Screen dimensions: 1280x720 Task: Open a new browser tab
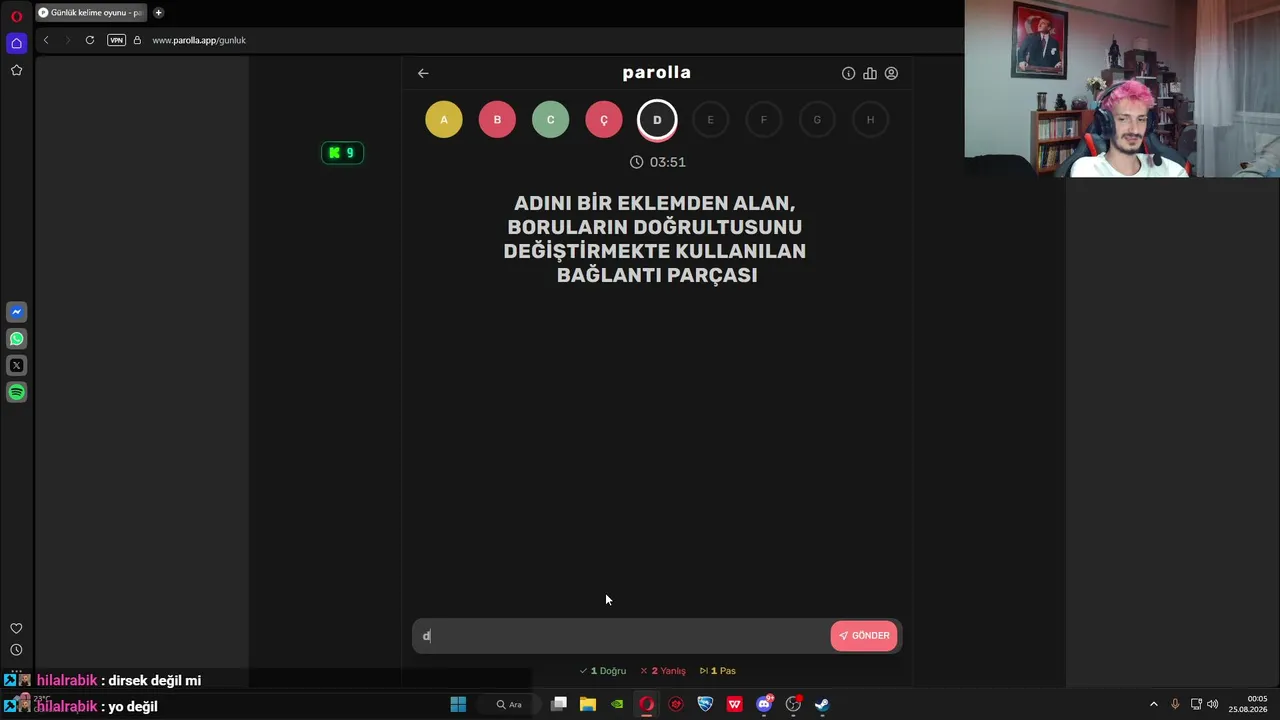158,13
